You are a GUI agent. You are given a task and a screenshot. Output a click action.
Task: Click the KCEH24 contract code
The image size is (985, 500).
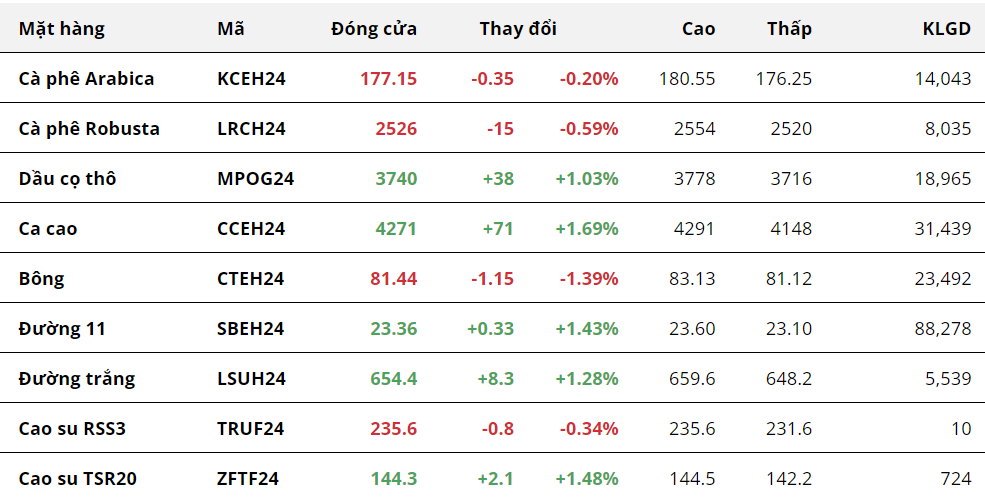coord(251,79)
